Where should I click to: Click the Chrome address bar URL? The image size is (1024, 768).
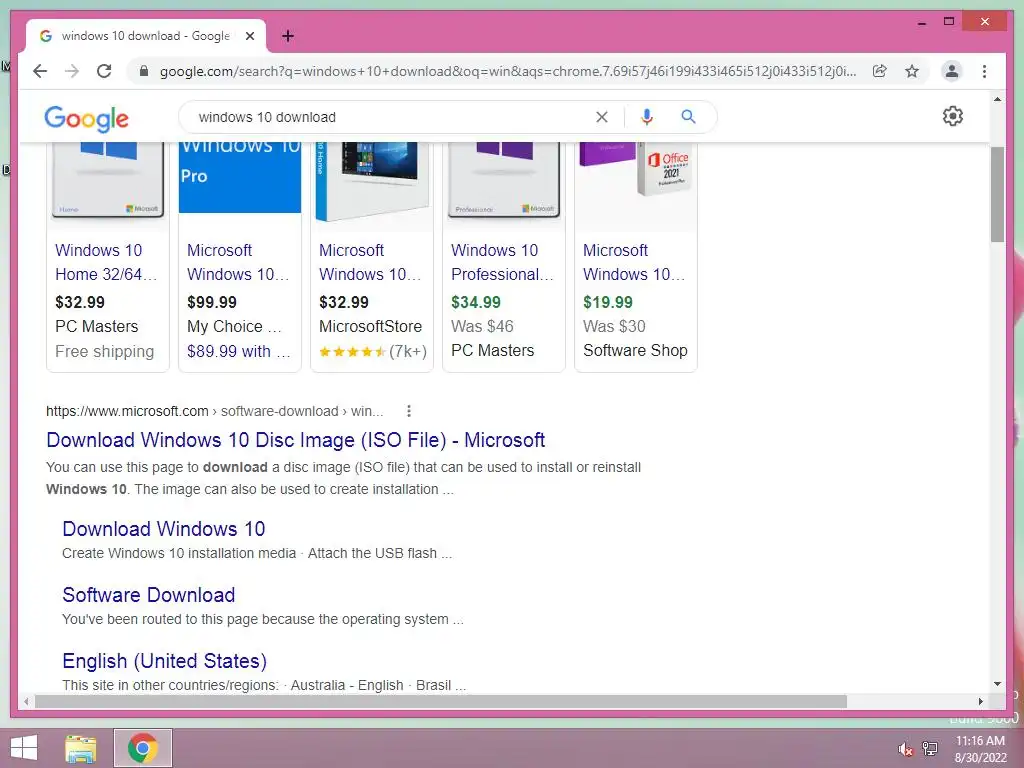pos(507,71)
